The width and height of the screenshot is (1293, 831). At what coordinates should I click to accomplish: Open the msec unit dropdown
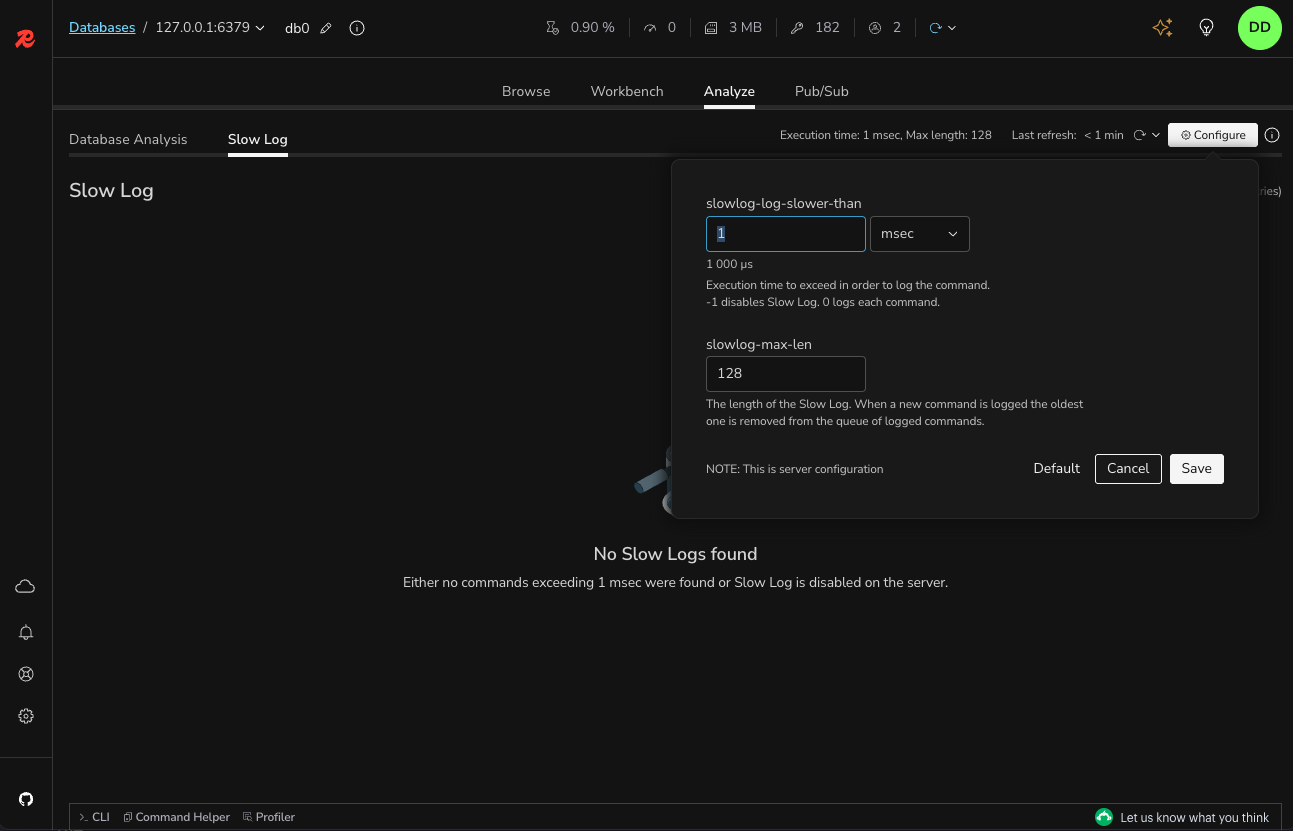[x=919, y=234]
